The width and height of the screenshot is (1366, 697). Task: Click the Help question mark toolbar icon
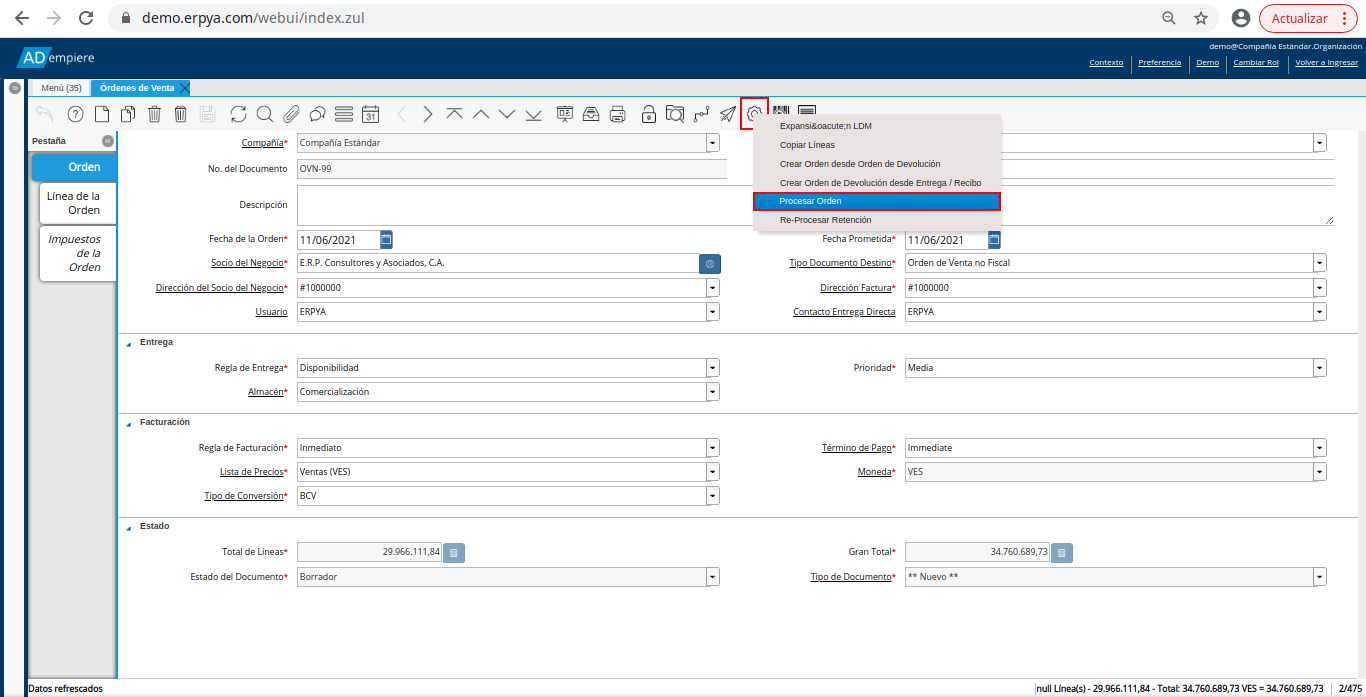pos(75,114)
